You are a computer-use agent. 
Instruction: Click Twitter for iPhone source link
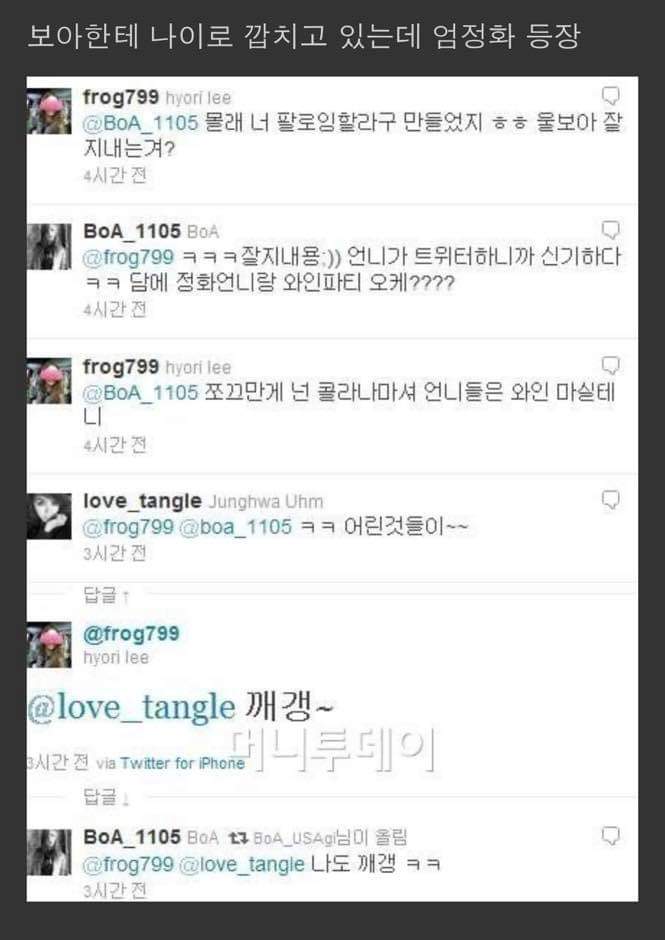[182, 763]
